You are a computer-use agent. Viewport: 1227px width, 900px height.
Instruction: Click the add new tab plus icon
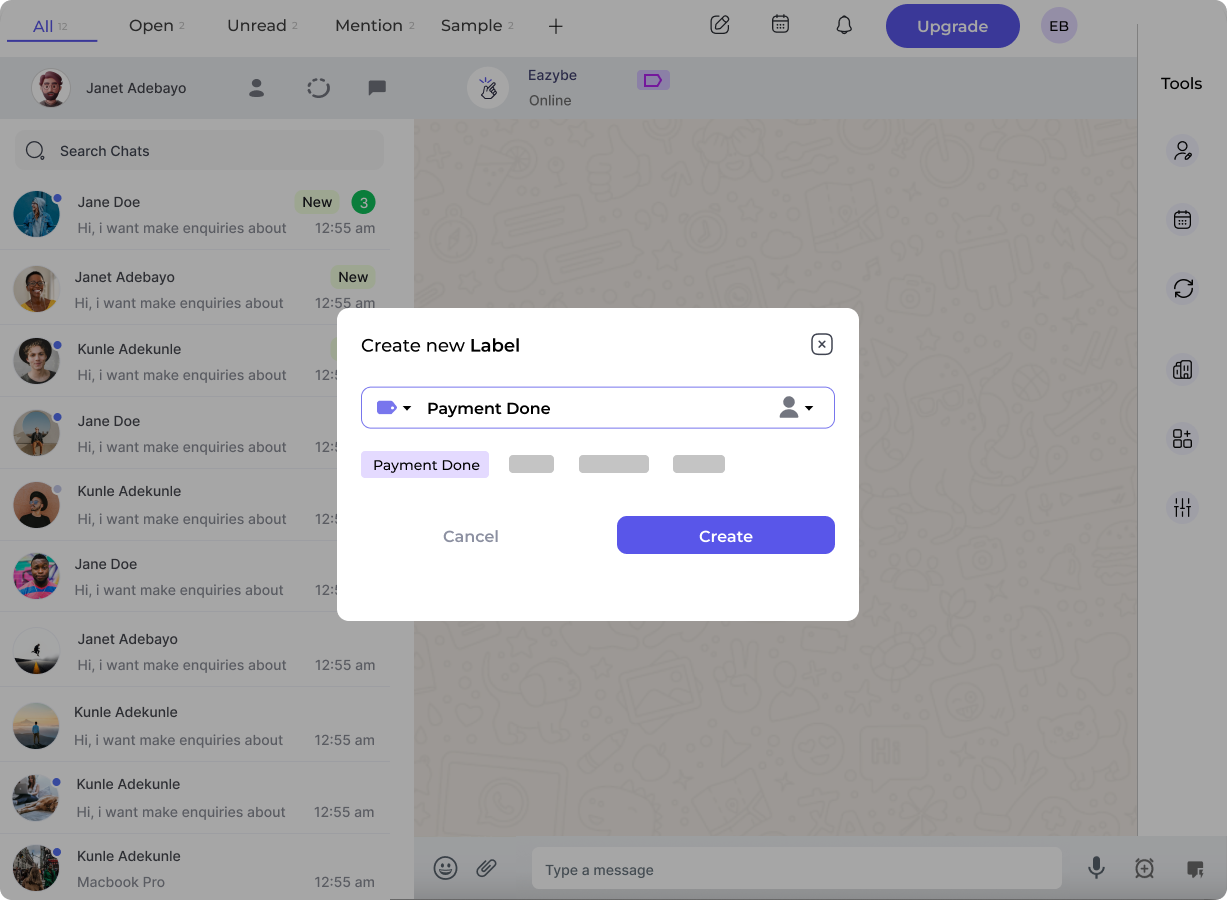point(556,26)
